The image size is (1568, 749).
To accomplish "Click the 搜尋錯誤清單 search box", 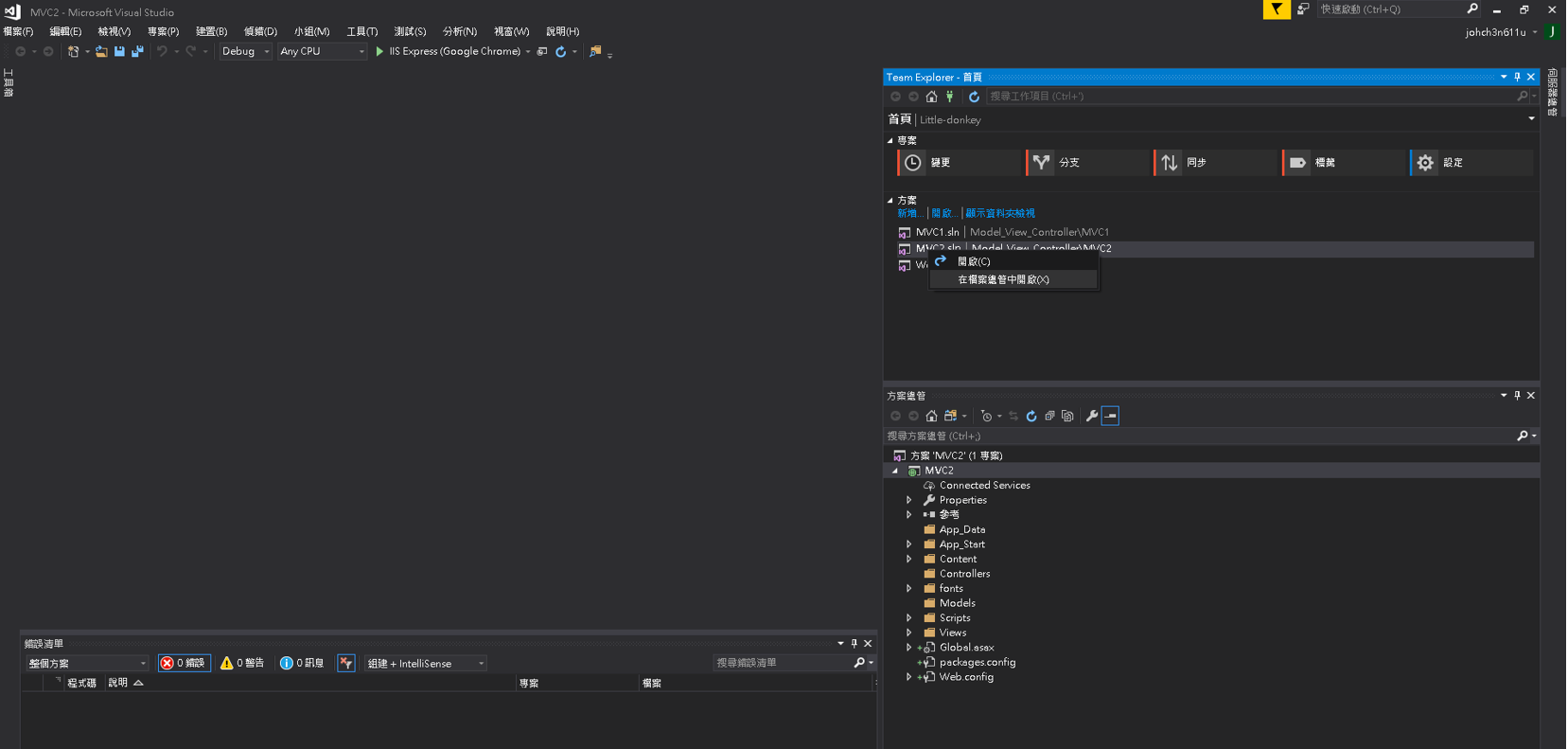I will pyautogui.click(x=783, y=663).
